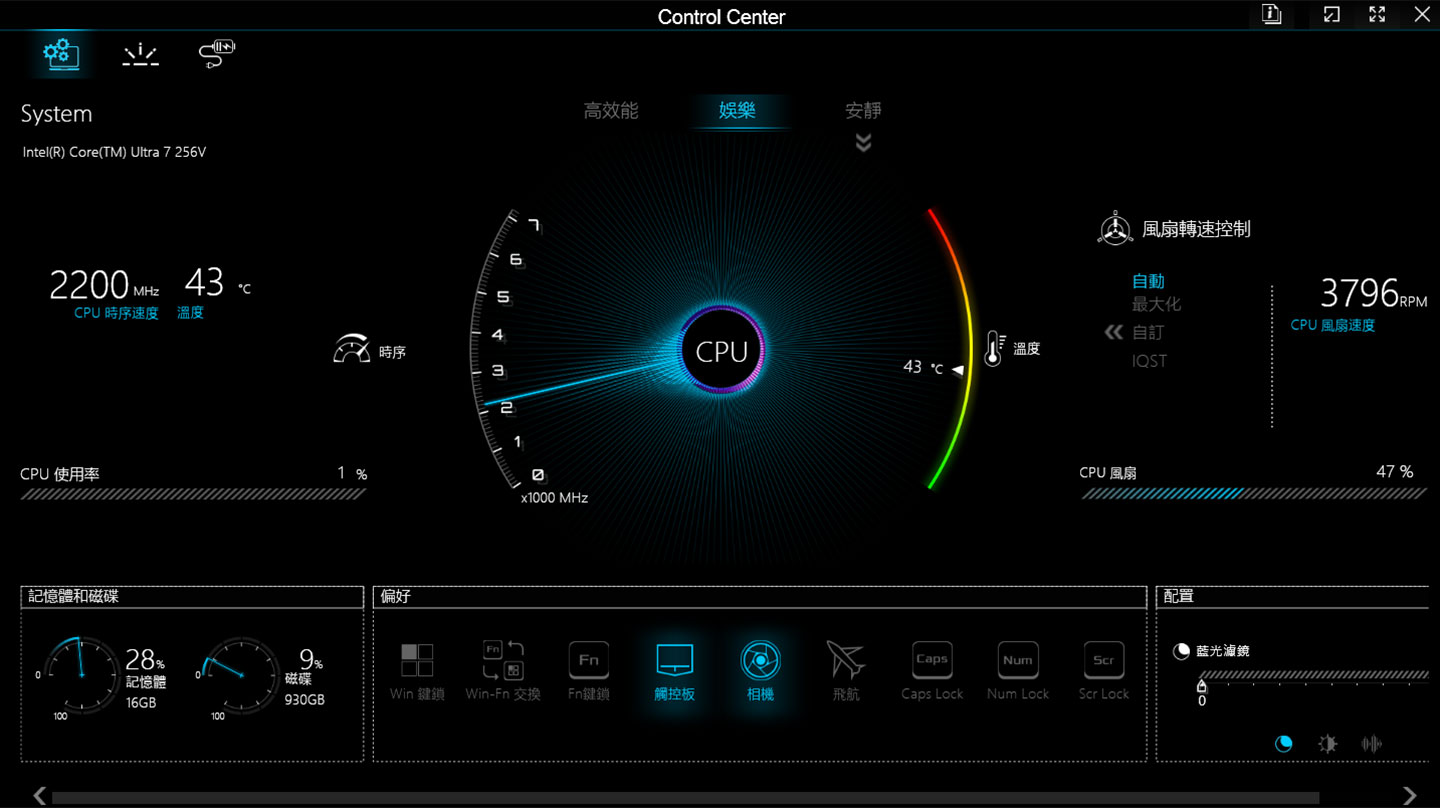The image size is (1440, 808).
Task: Click the temperature thermometer icon
Action: [993, 348]
